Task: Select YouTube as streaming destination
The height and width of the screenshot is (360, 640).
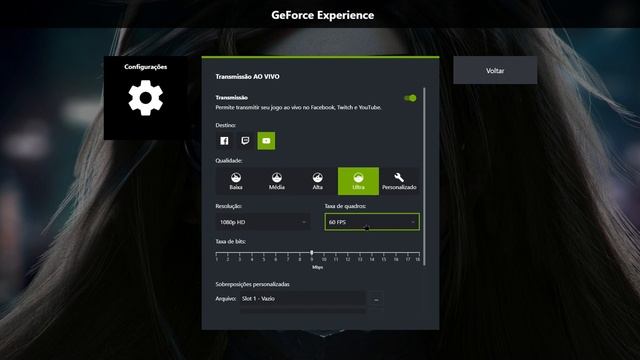Action: point(266,141)
